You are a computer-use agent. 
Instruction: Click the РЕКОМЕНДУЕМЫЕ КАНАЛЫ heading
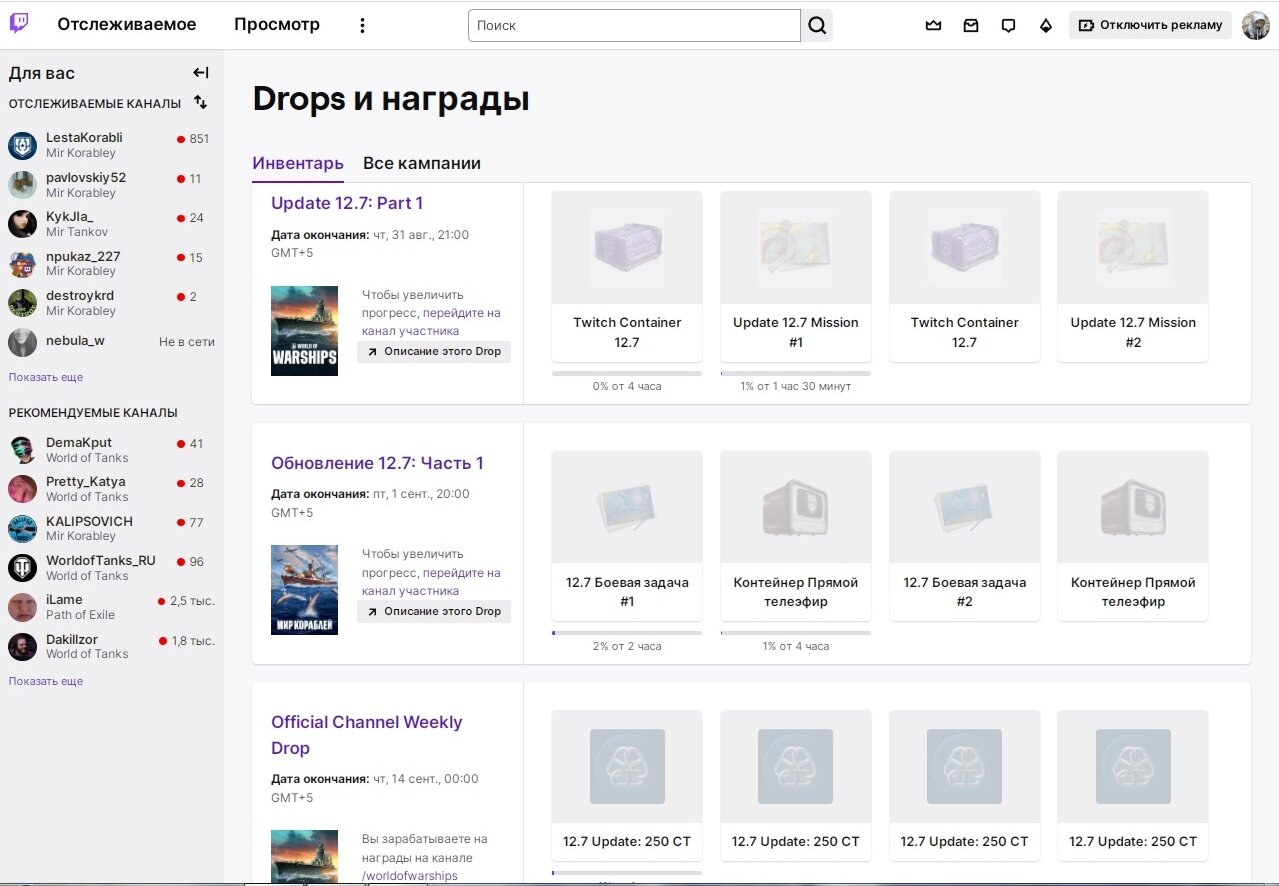tap(93, 412)
